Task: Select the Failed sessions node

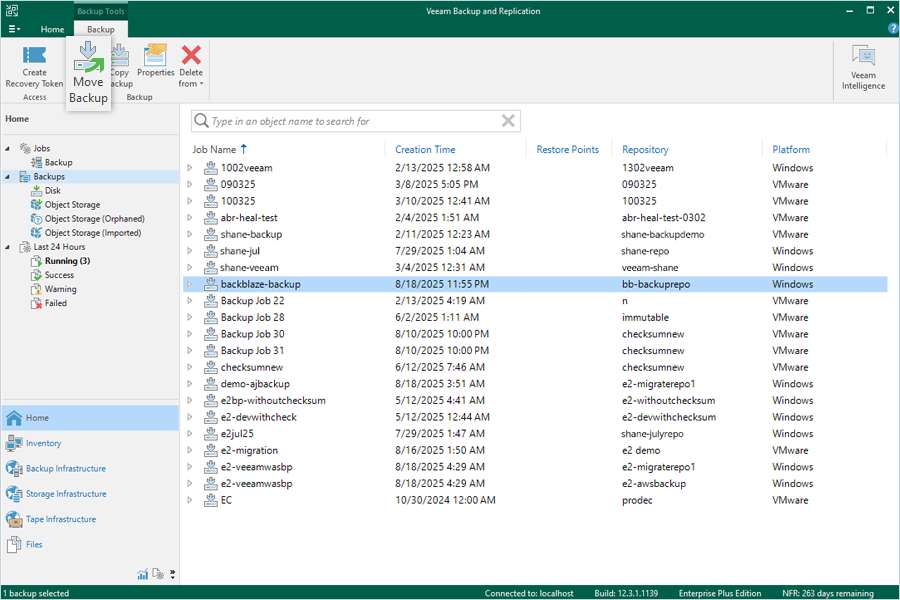Action: (x=49, y=303)
